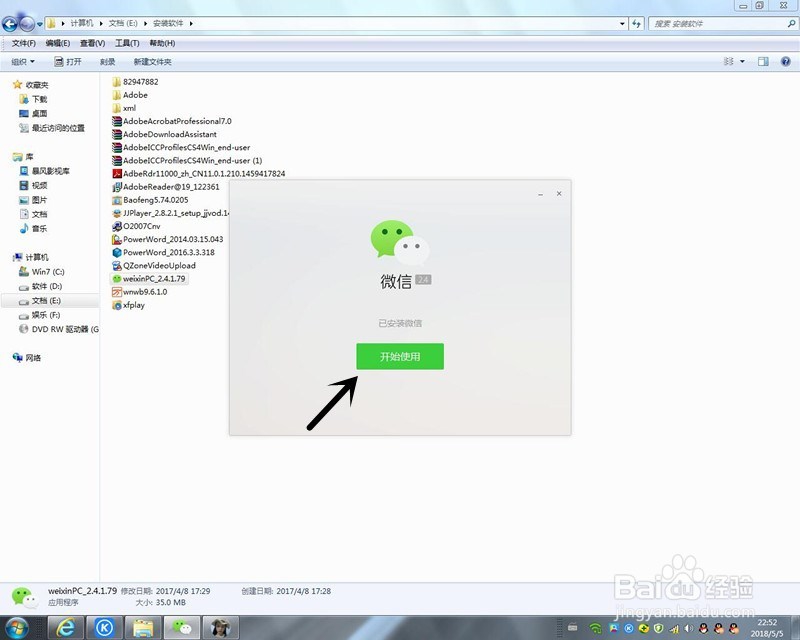
Task: Open the 暴风影视库 library
Action: (x=44, y=171)
